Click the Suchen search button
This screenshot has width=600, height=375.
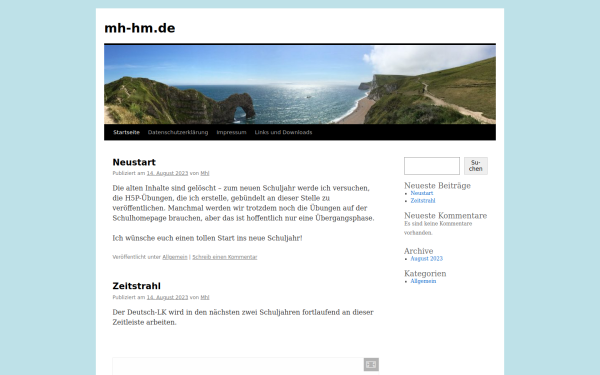476,166
